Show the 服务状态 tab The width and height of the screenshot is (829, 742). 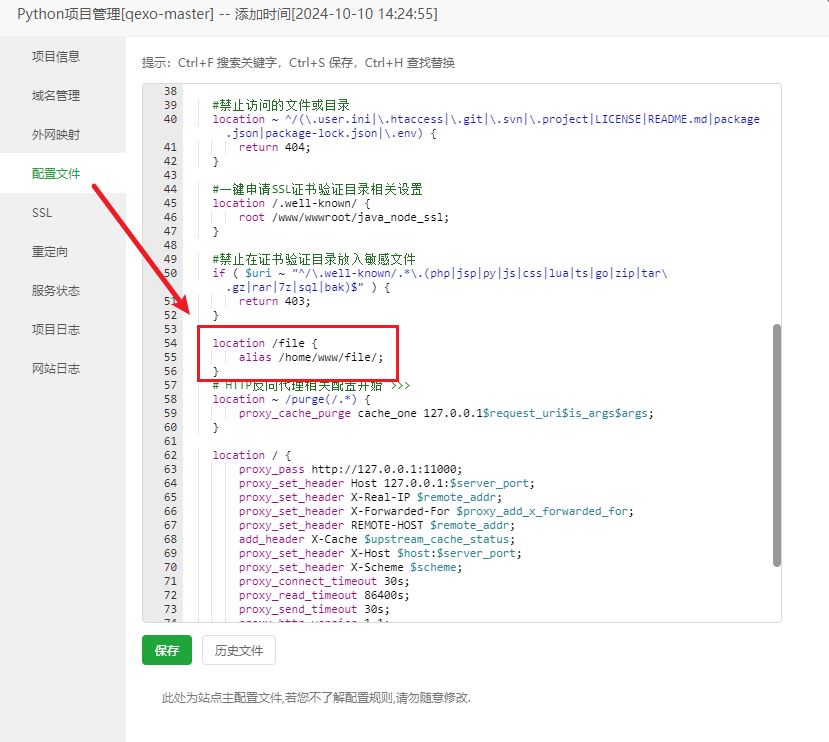56,291
